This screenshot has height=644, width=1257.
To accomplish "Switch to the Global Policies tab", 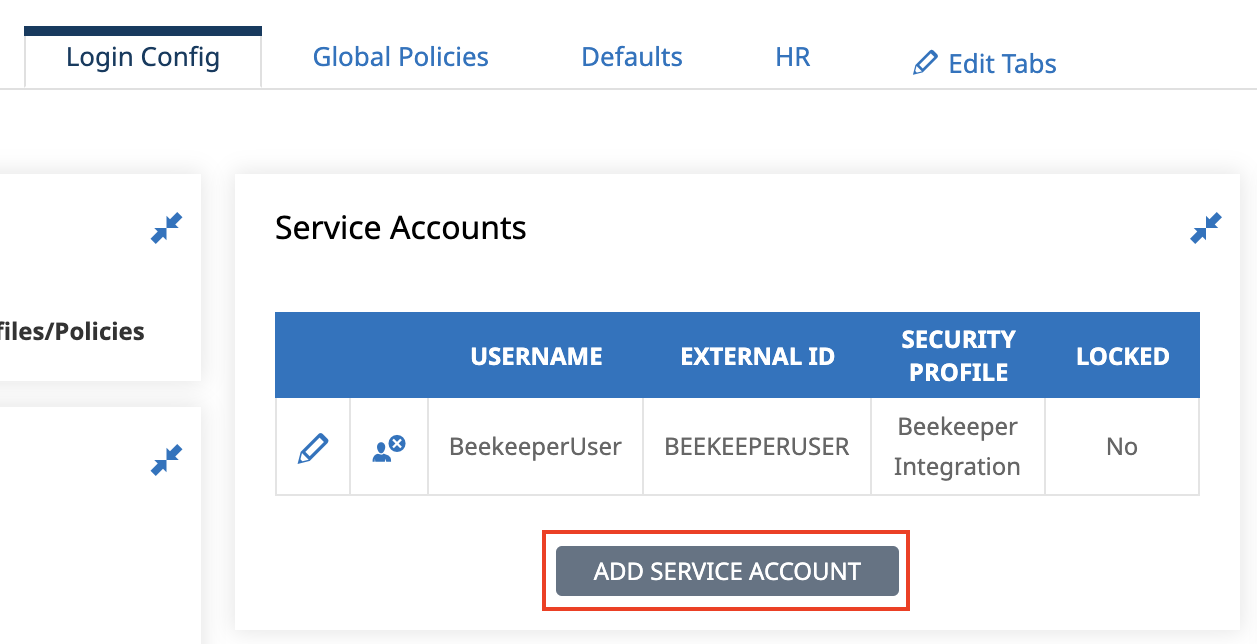I will click(400, 57).
